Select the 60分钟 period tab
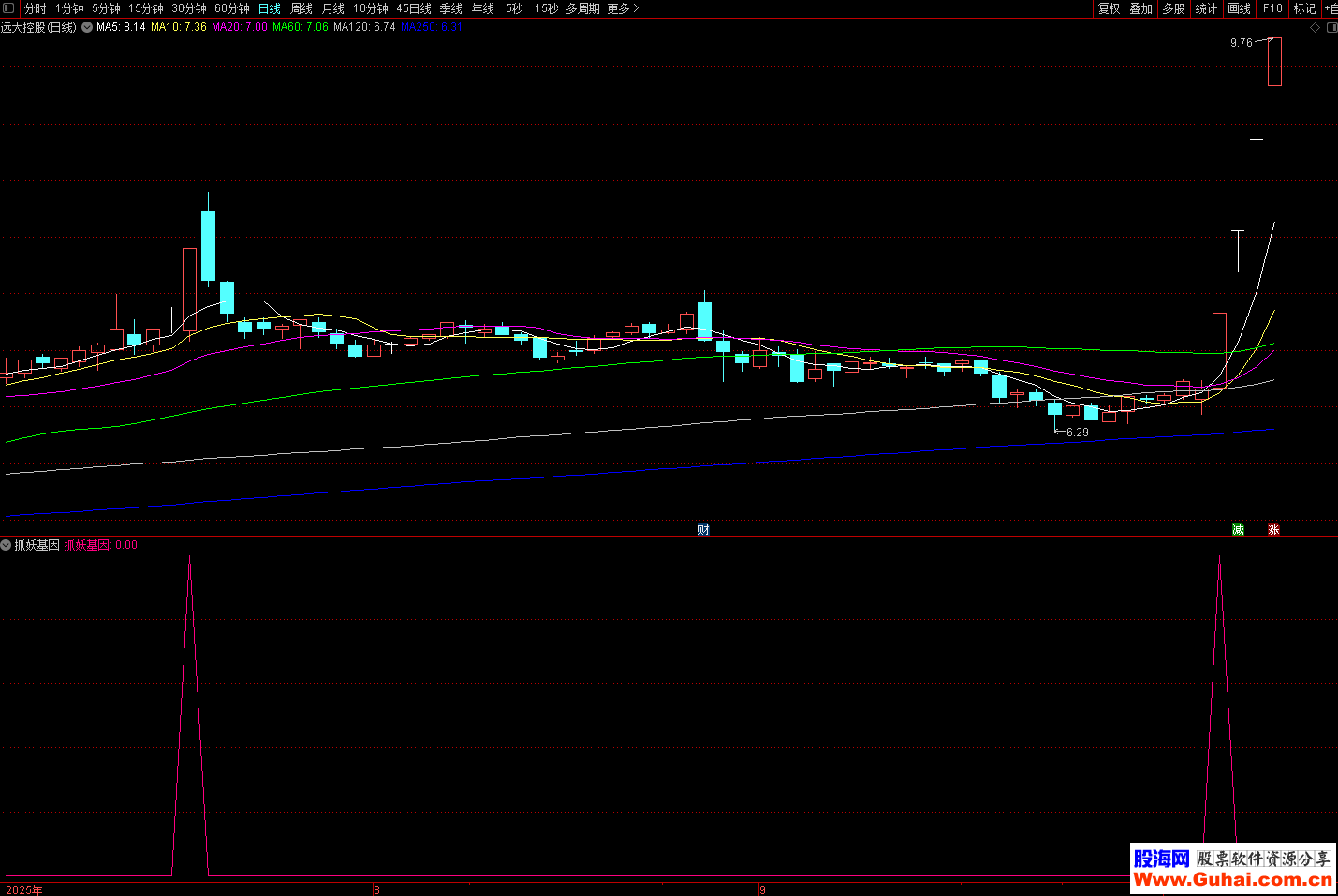This screenshot has height=896, width=1338. tap(232, 8)
